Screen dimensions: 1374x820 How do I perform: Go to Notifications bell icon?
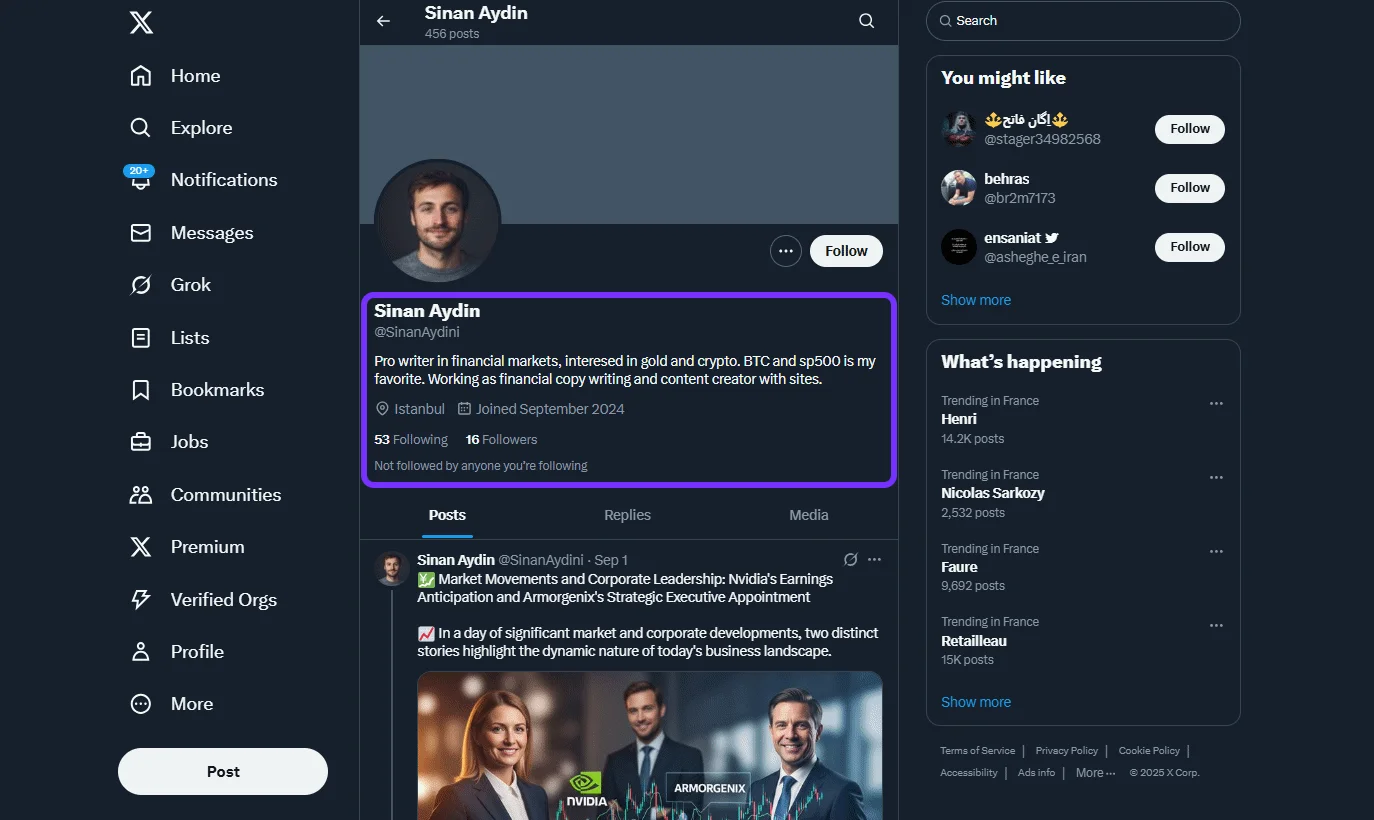141,181
